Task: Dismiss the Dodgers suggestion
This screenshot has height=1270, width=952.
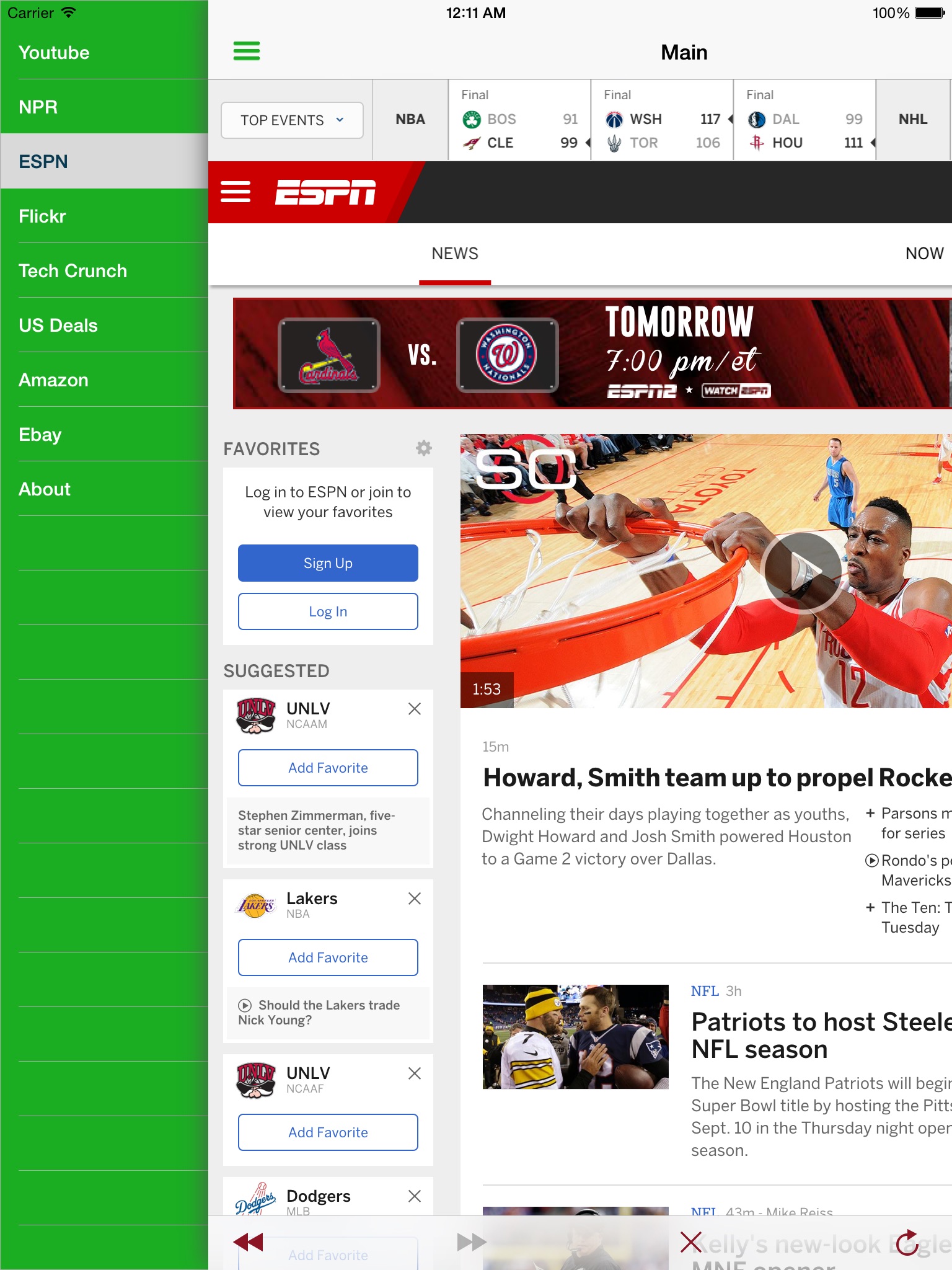Action: (x=415, y=1196)
